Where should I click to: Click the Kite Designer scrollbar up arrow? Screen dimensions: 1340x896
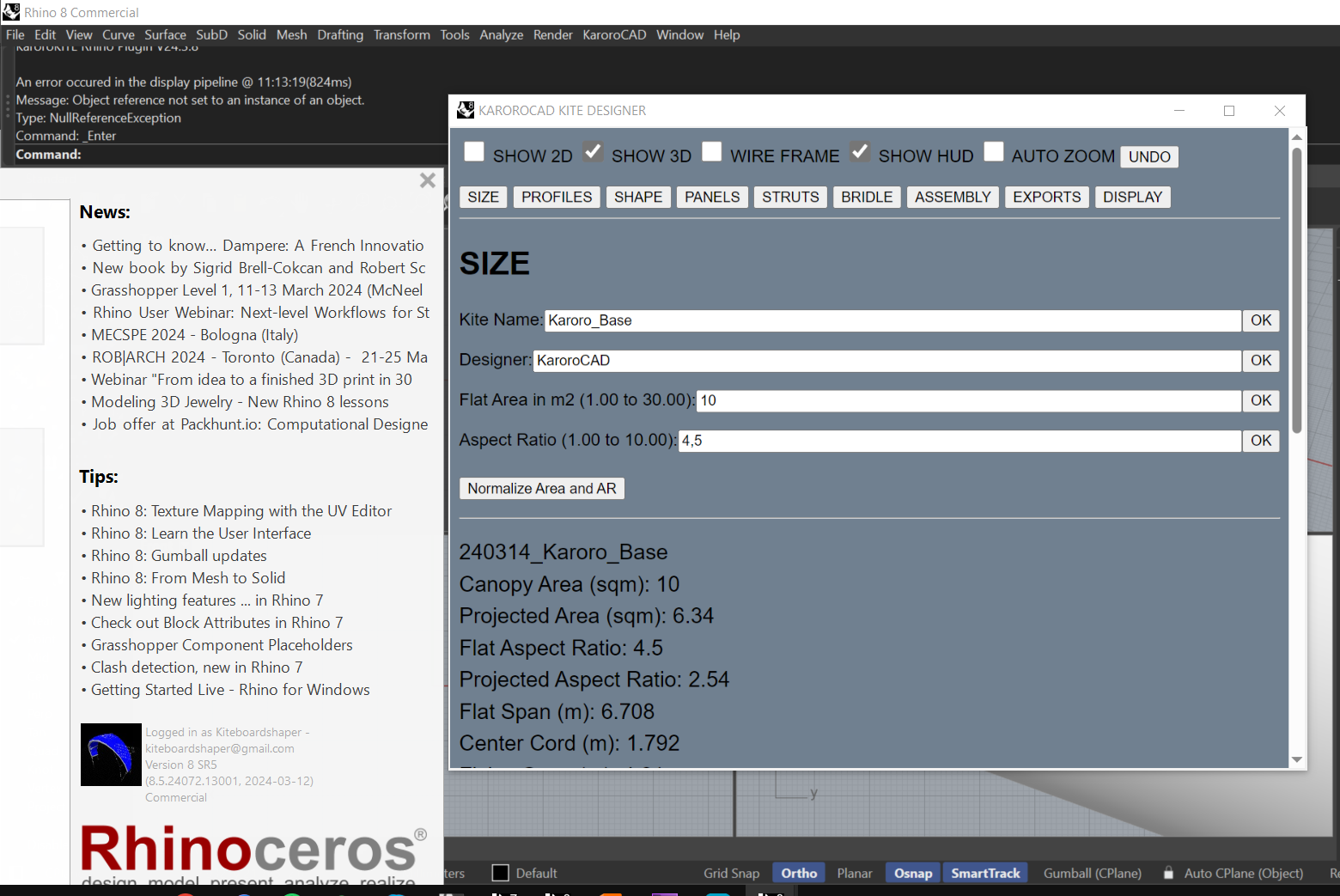pos(1297,137)
